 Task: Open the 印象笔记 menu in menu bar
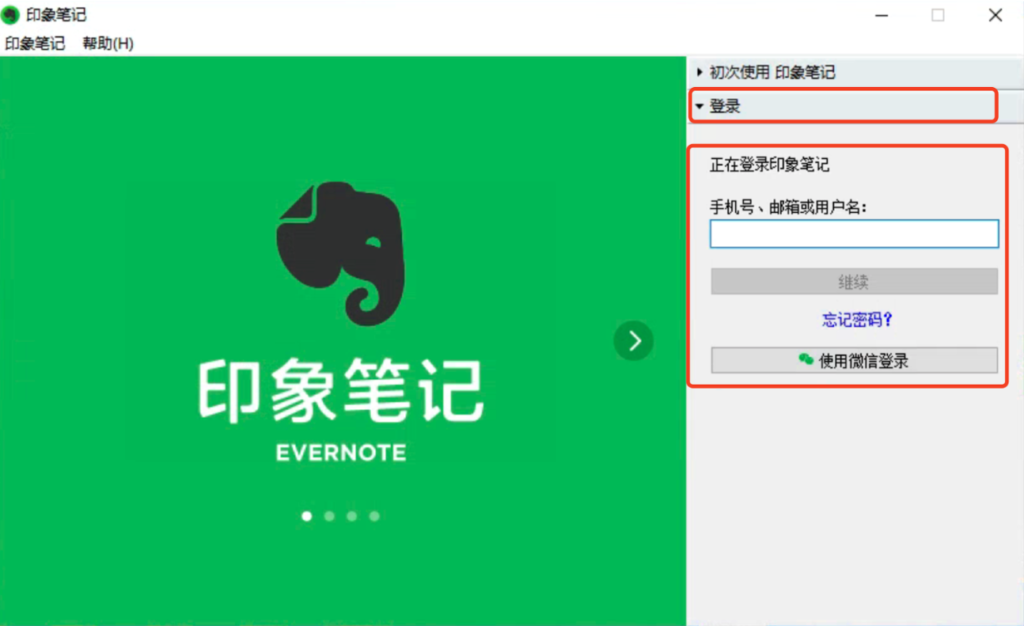(35, 44)
